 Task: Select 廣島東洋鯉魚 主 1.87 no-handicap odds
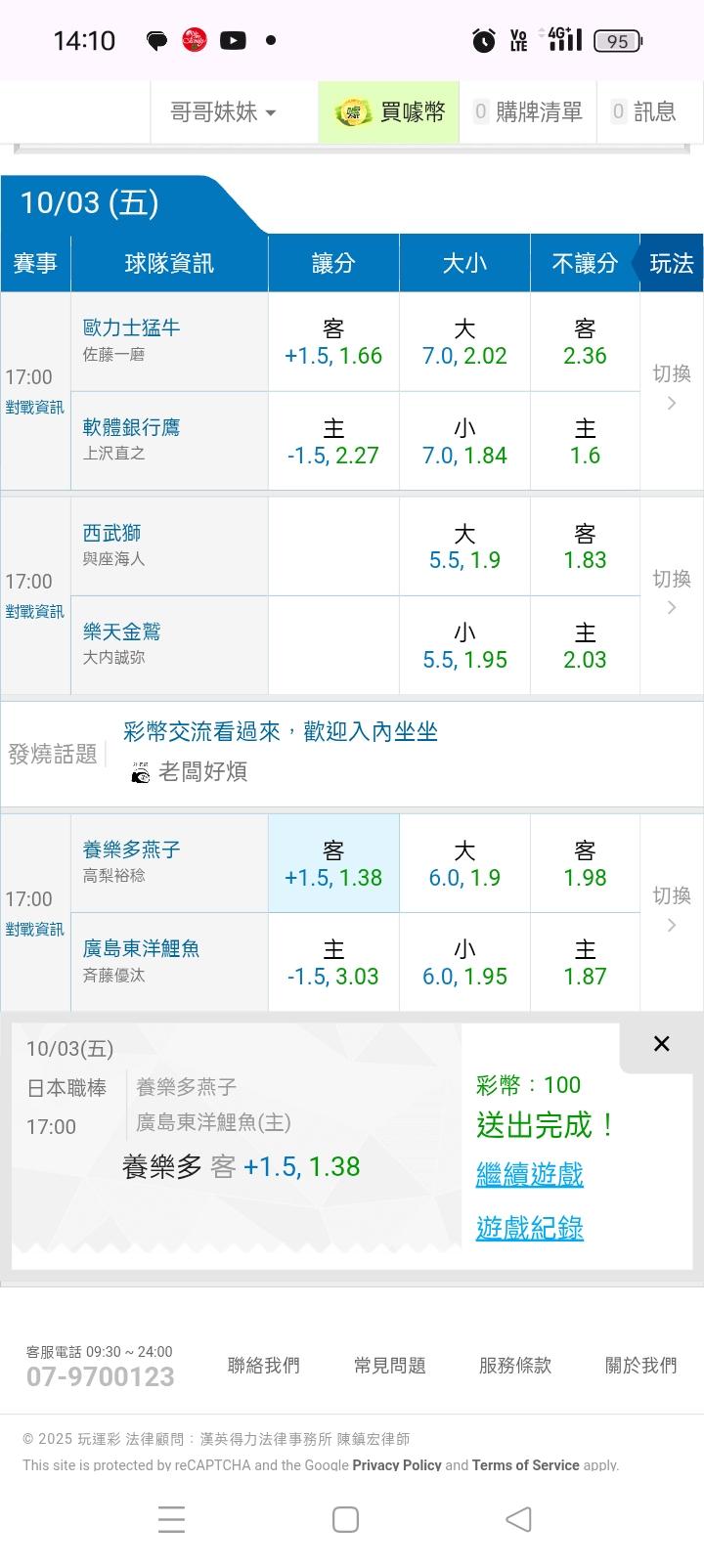click(585, 963)
